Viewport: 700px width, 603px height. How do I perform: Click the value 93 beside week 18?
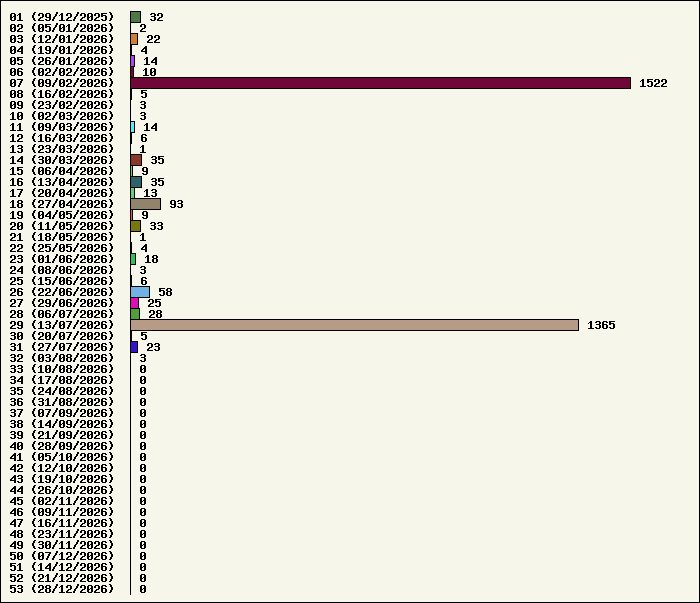point(176,204)
